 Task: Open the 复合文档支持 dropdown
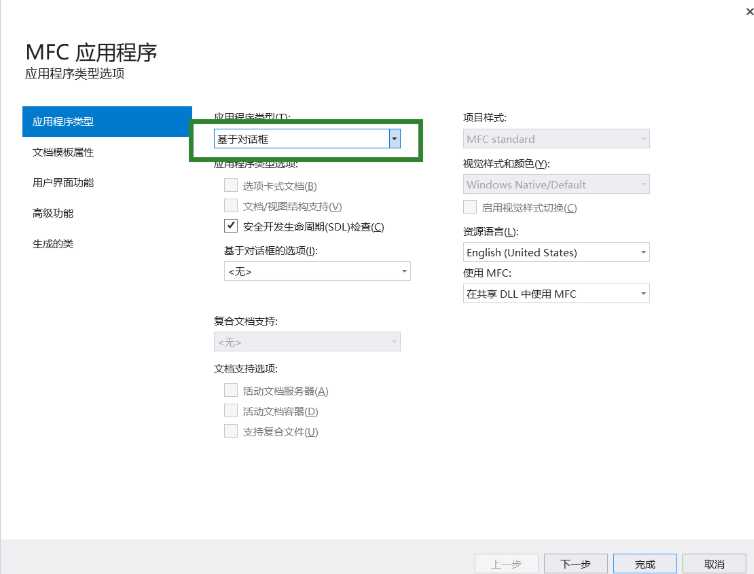(x=307, y=342)
